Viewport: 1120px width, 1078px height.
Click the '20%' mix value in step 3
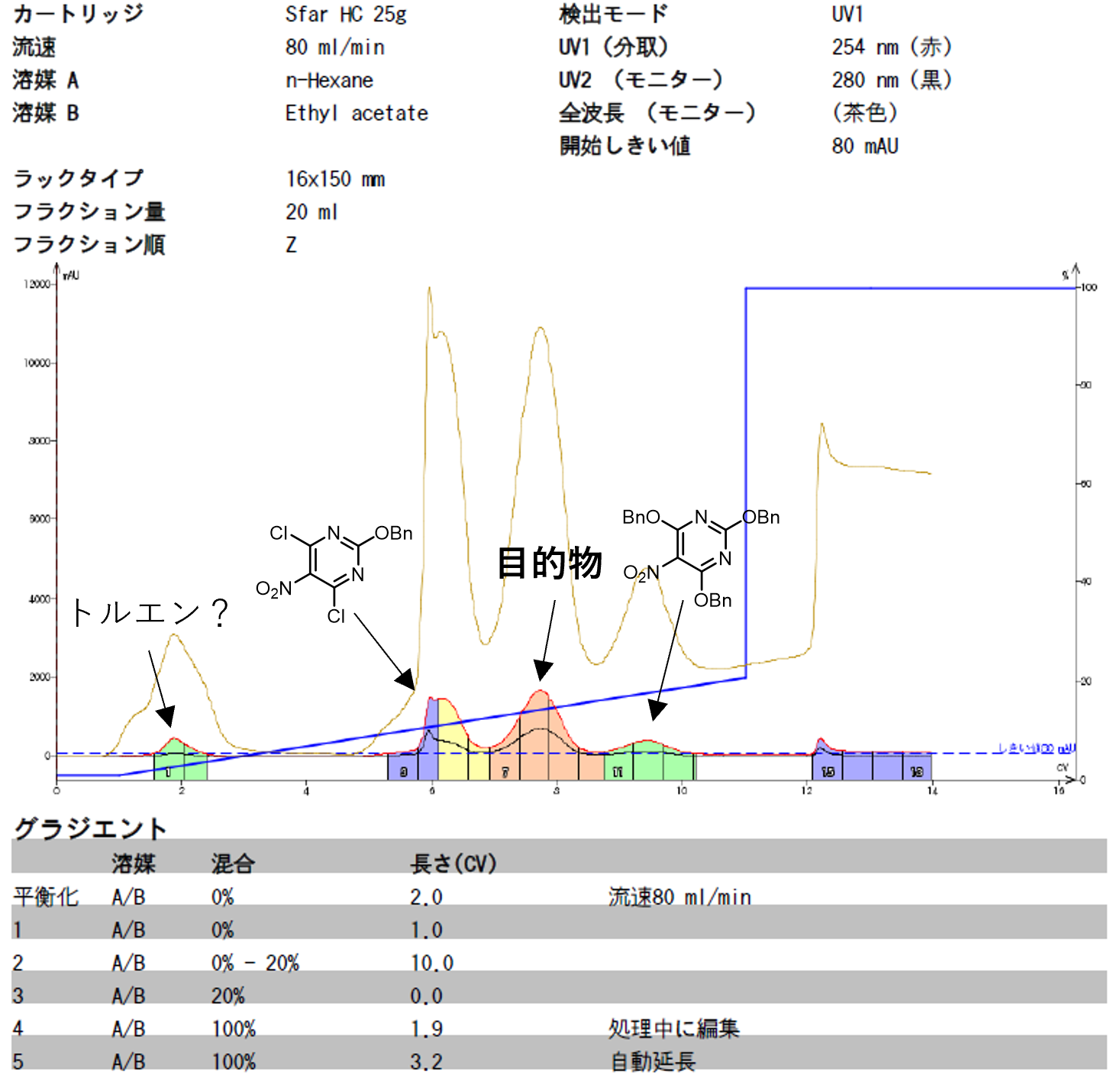click(228, 996)
